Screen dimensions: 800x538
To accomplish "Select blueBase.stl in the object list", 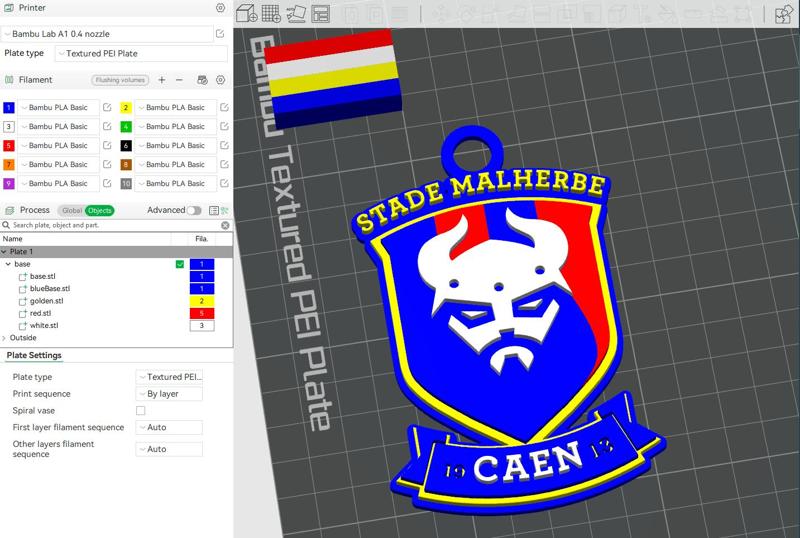I will click(50, 288).
